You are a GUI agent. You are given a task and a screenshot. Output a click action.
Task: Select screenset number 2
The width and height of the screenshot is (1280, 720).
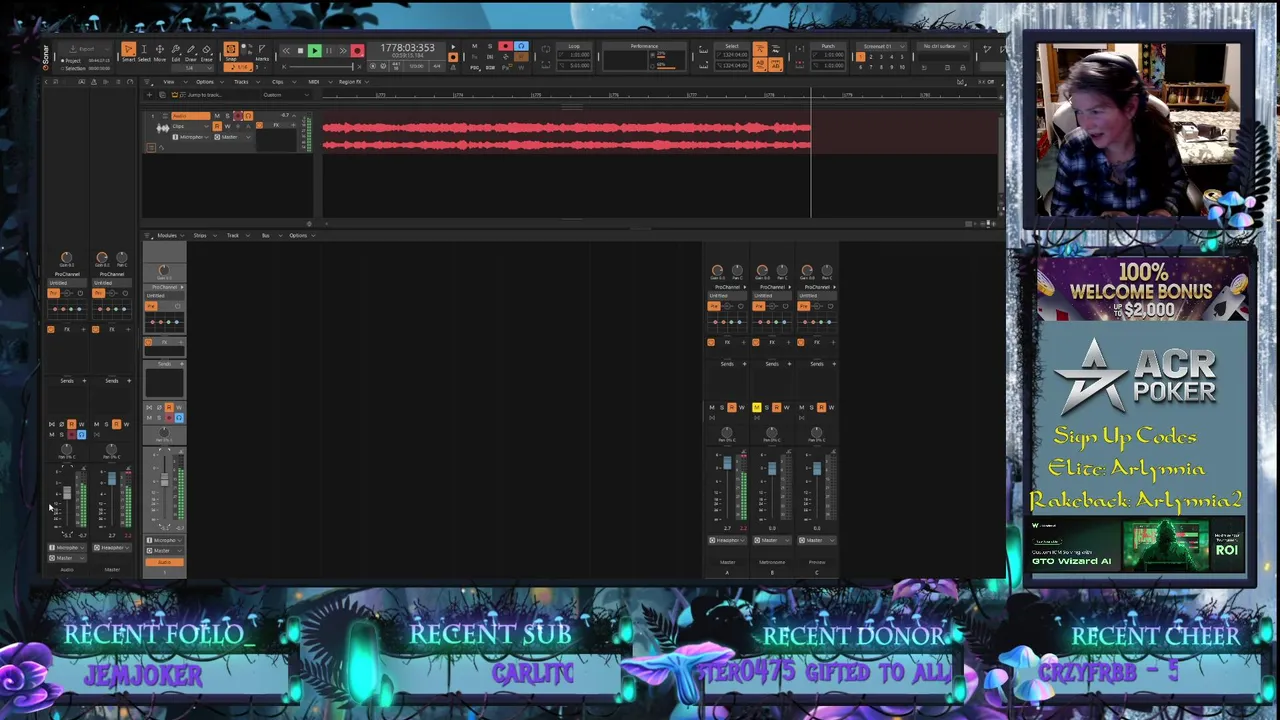[870, 56]
